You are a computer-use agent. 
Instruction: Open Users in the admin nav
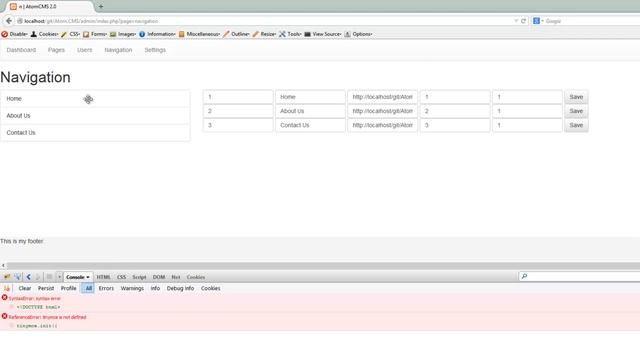coord(84,50)
